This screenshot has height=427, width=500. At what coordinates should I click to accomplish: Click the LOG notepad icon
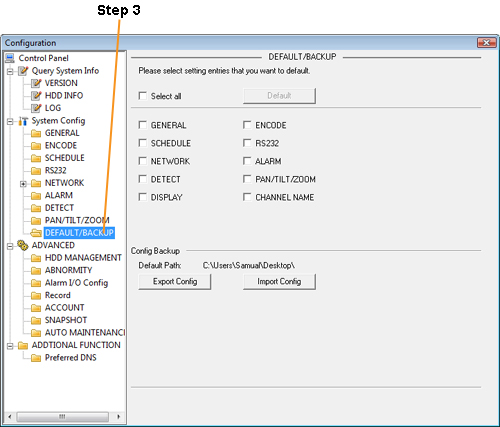[x=36, y=108]
